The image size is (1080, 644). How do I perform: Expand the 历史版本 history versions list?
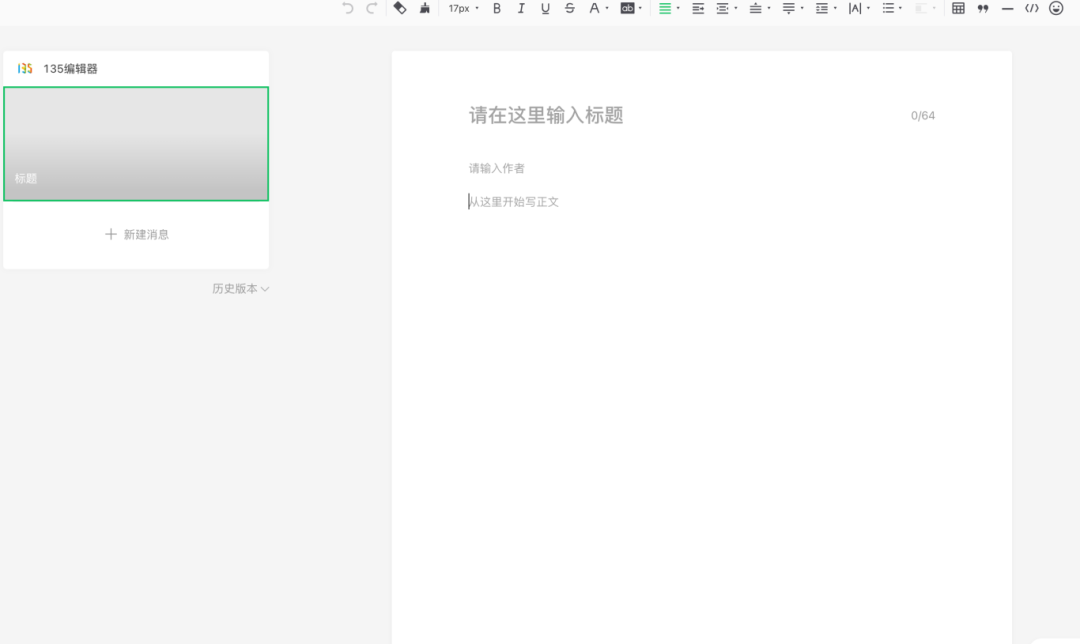tap(240, 289)
